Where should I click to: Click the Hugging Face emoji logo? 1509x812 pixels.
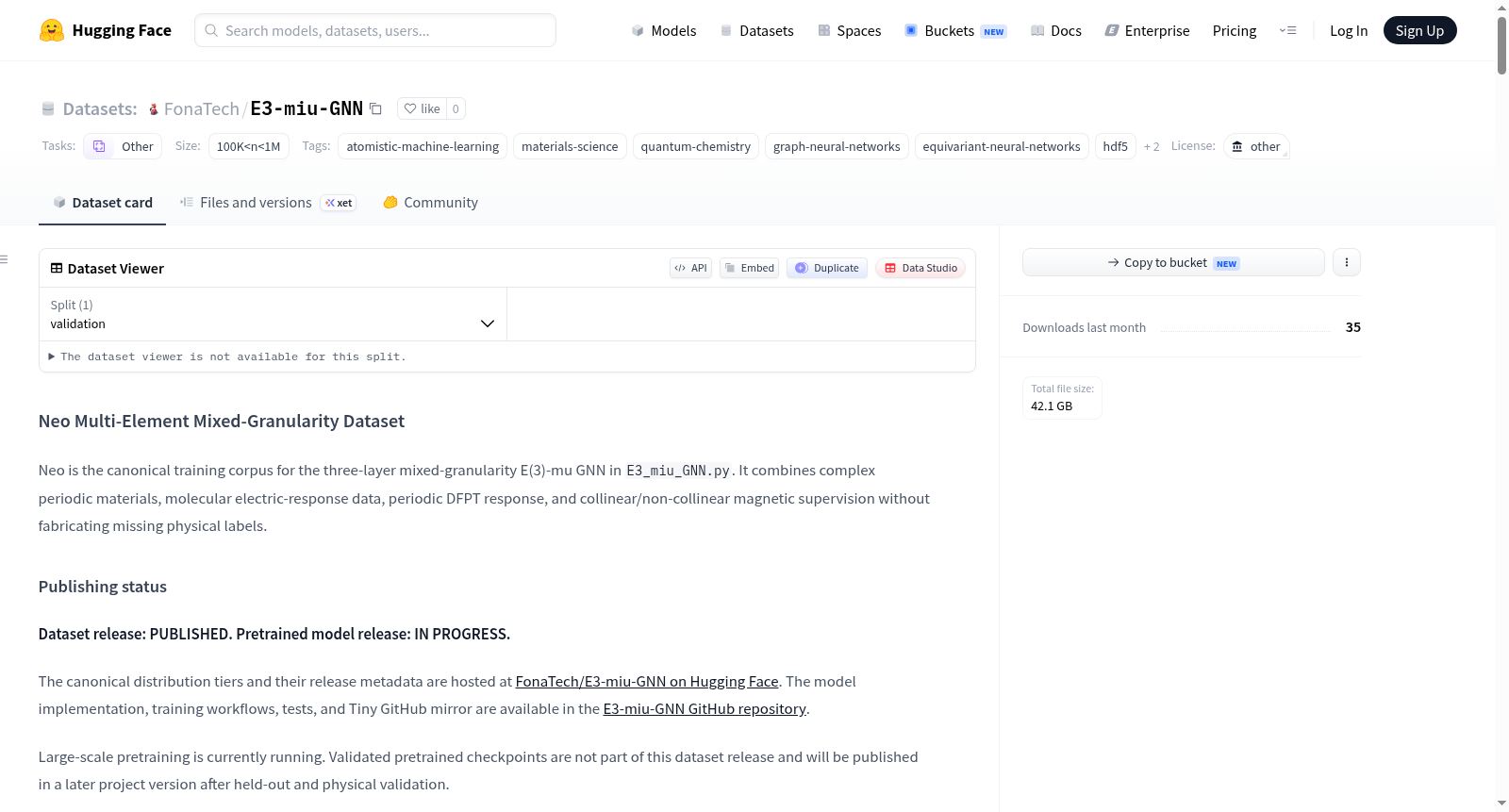tap(52, 30)
